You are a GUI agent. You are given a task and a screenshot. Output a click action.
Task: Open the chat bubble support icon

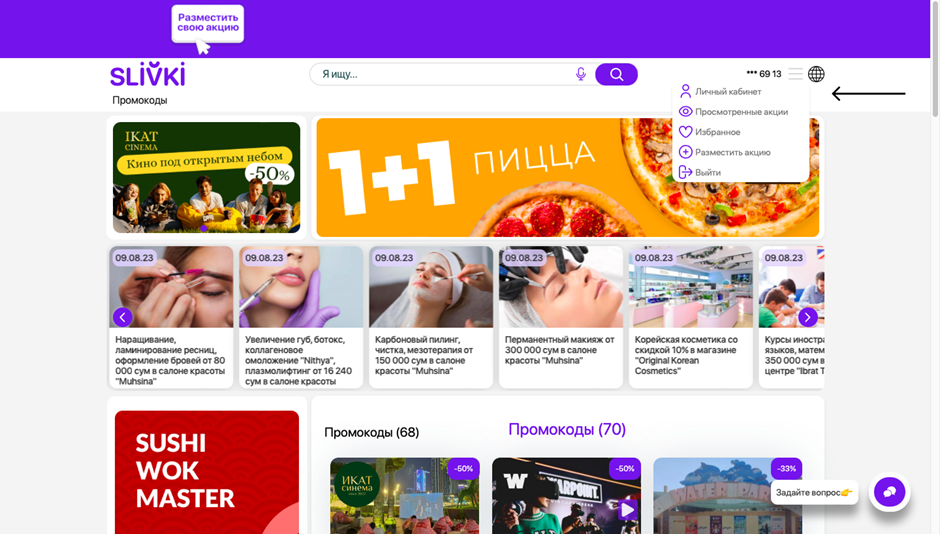(890, 492)
